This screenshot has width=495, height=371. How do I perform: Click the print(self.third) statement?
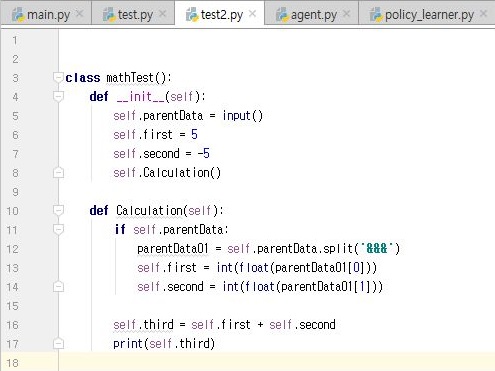tap(164, 344)
